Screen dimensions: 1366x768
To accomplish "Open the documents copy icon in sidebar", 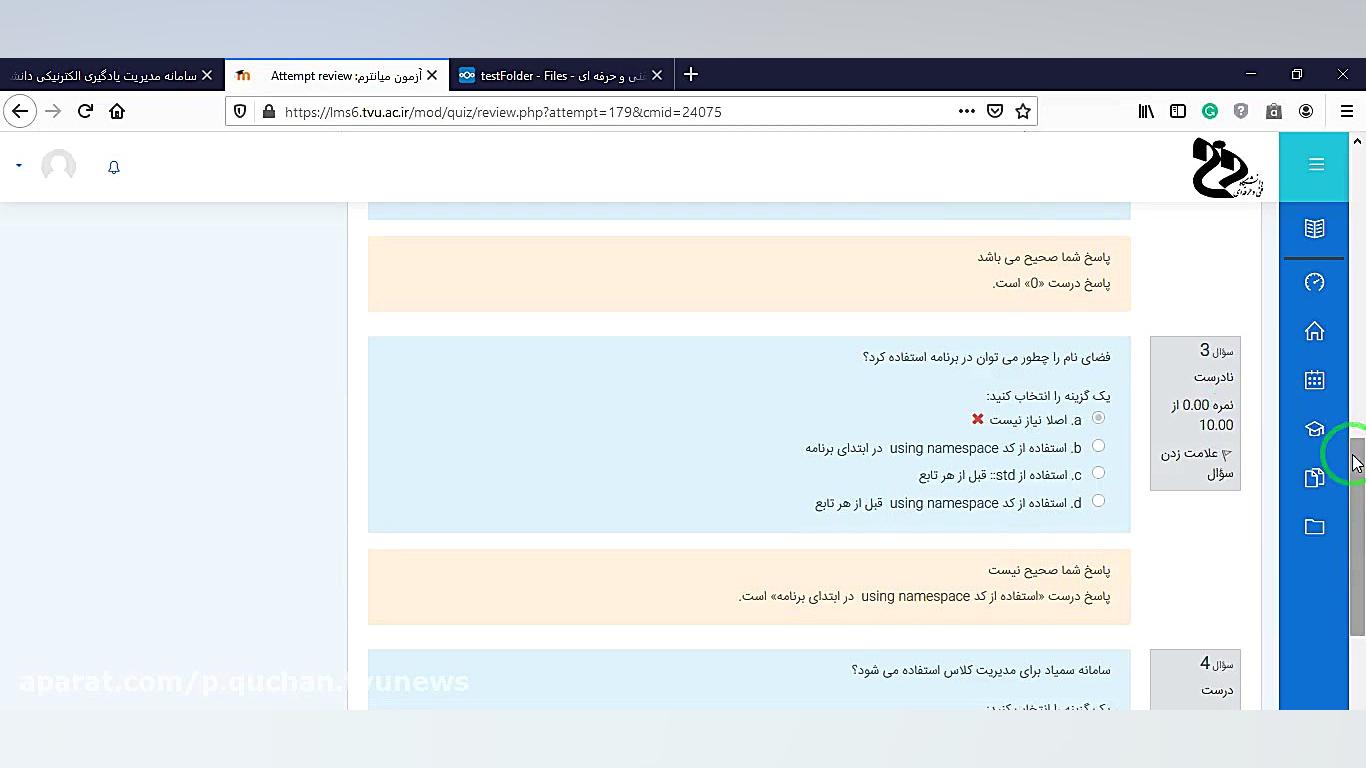I will point(1315,478).
